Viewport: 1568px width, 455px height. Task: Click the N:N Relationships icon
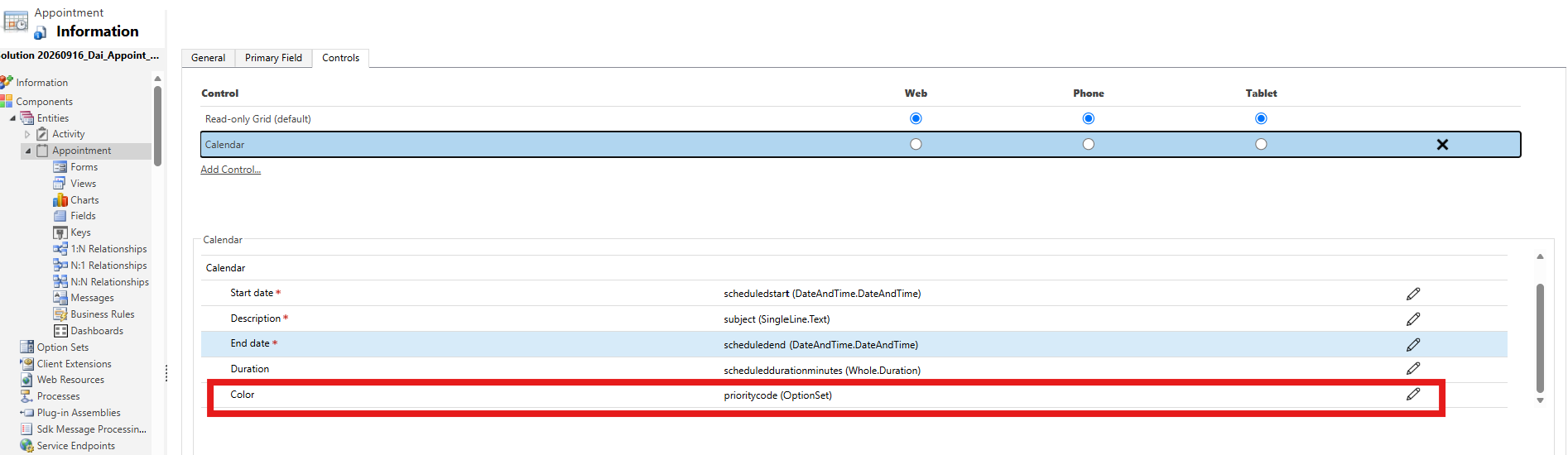pos(60,281)
